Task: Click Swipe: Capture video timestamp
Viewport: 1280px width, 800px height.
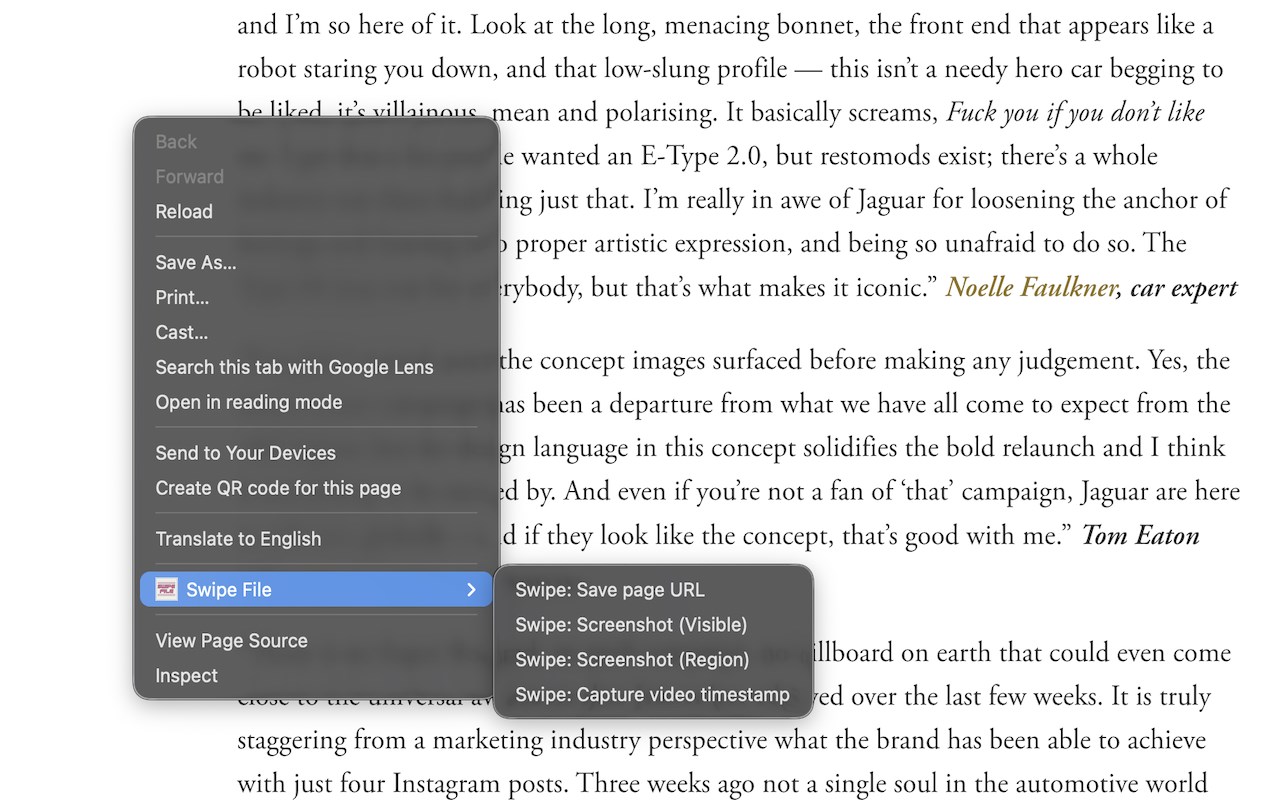Action: tap(653, 695)
